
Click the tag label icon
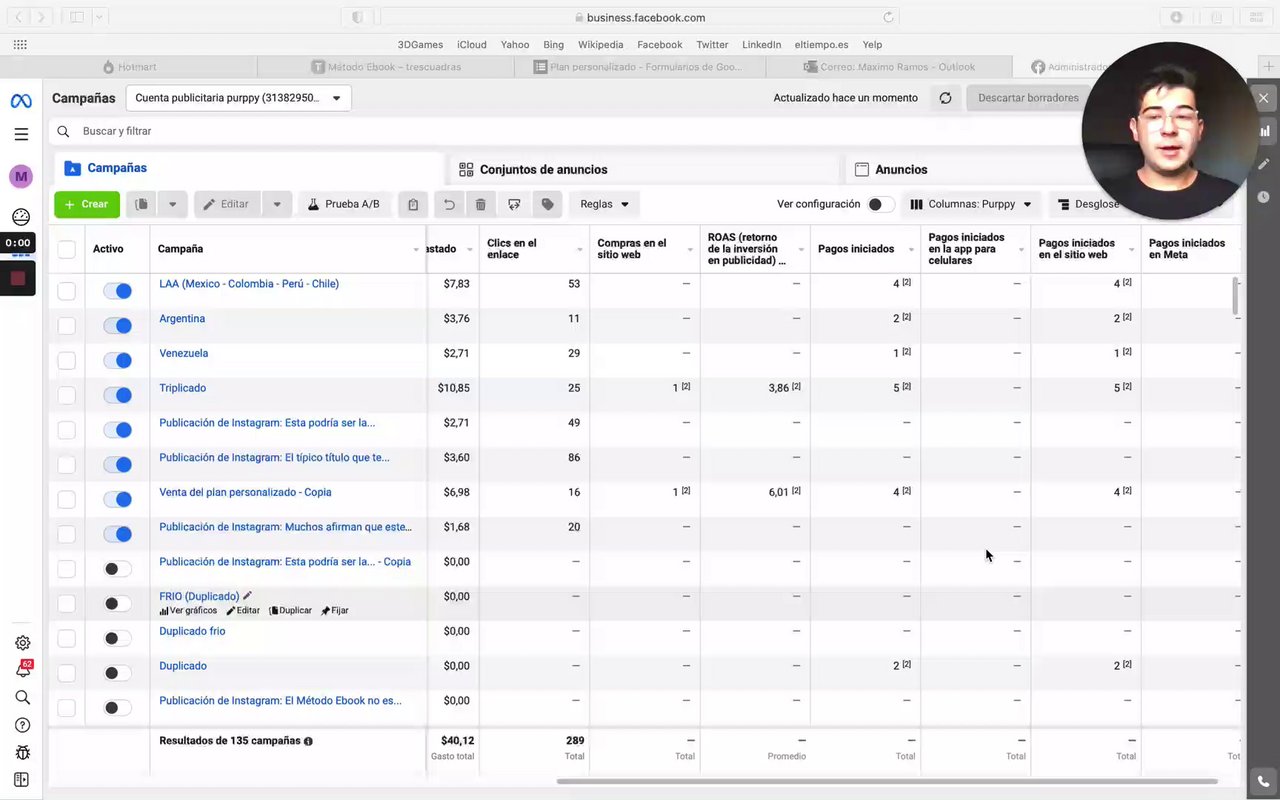pyautogui.click(x=547, y=204)
